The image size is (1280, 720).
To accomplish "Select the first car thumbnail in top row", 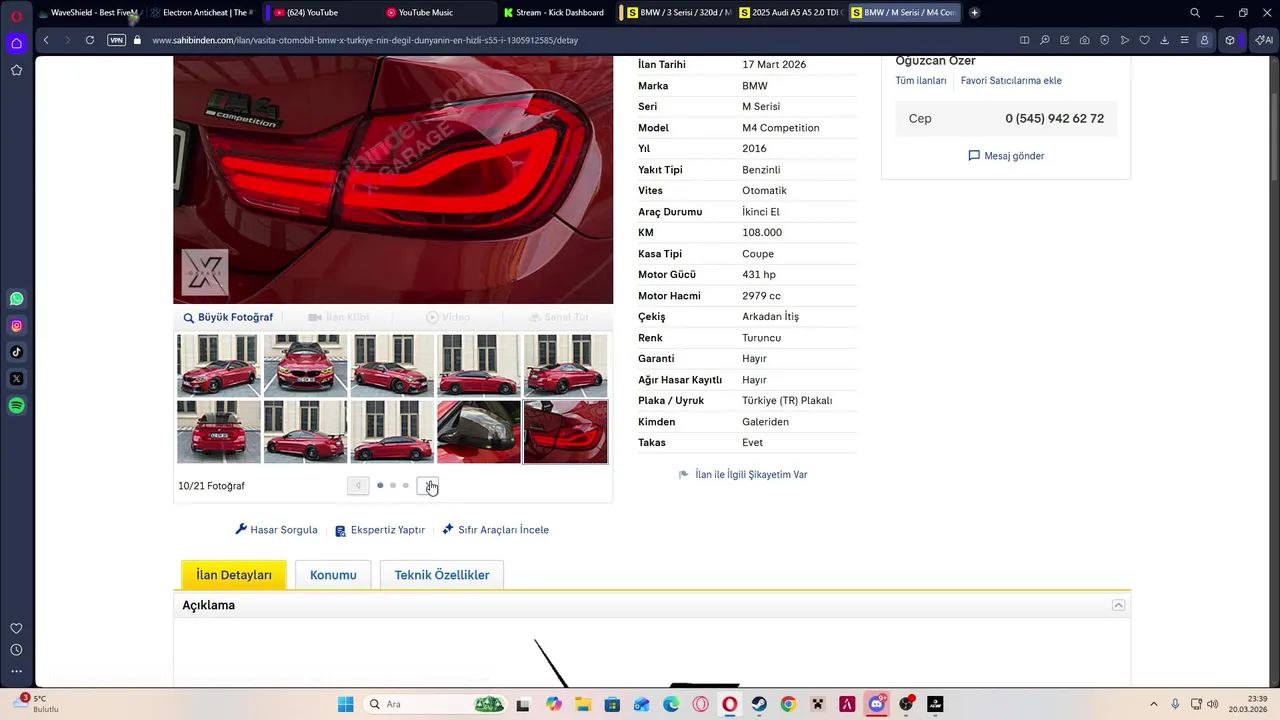I will pos(218,365).
